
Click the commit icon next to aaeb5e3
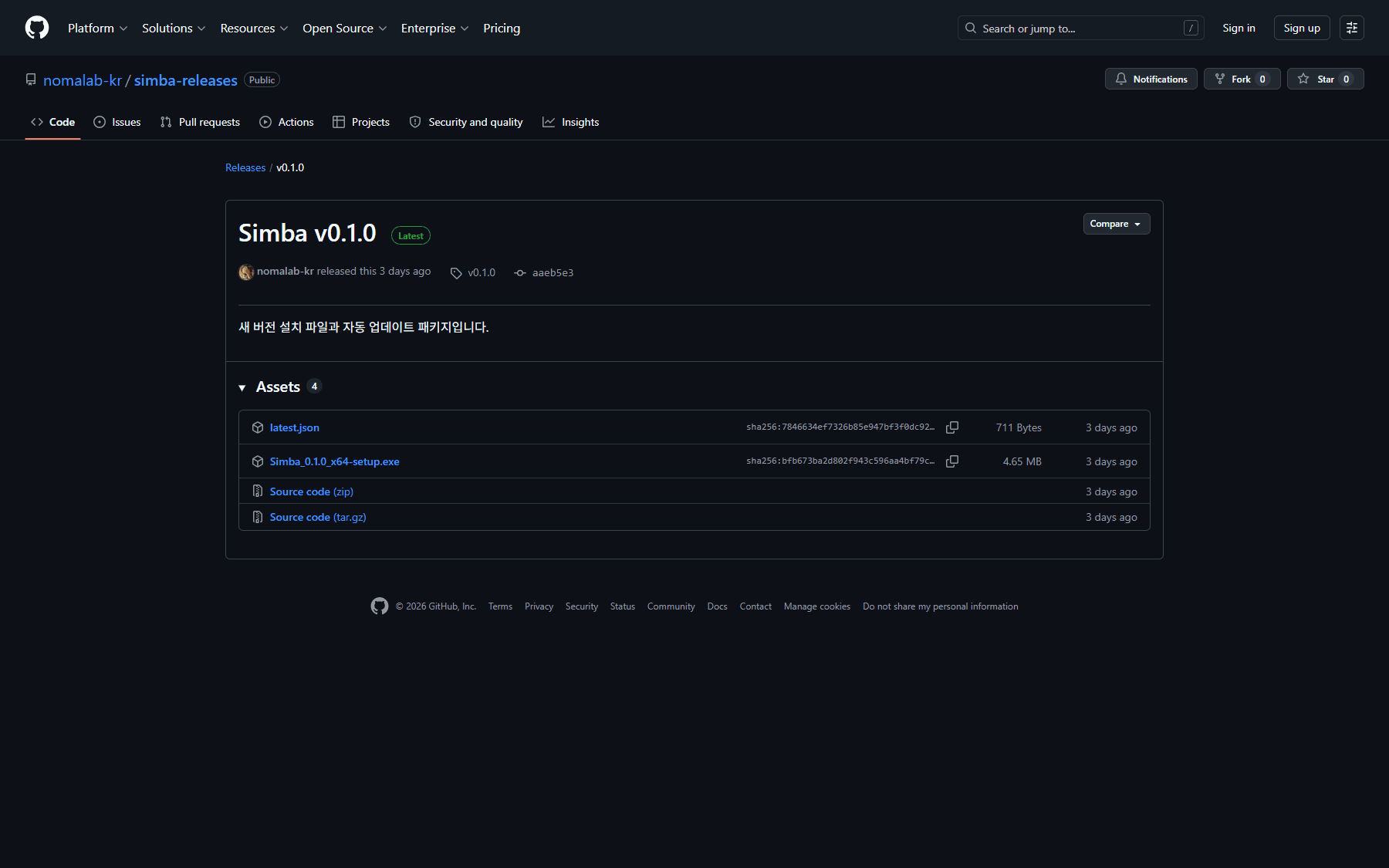(x=520, y=273)
